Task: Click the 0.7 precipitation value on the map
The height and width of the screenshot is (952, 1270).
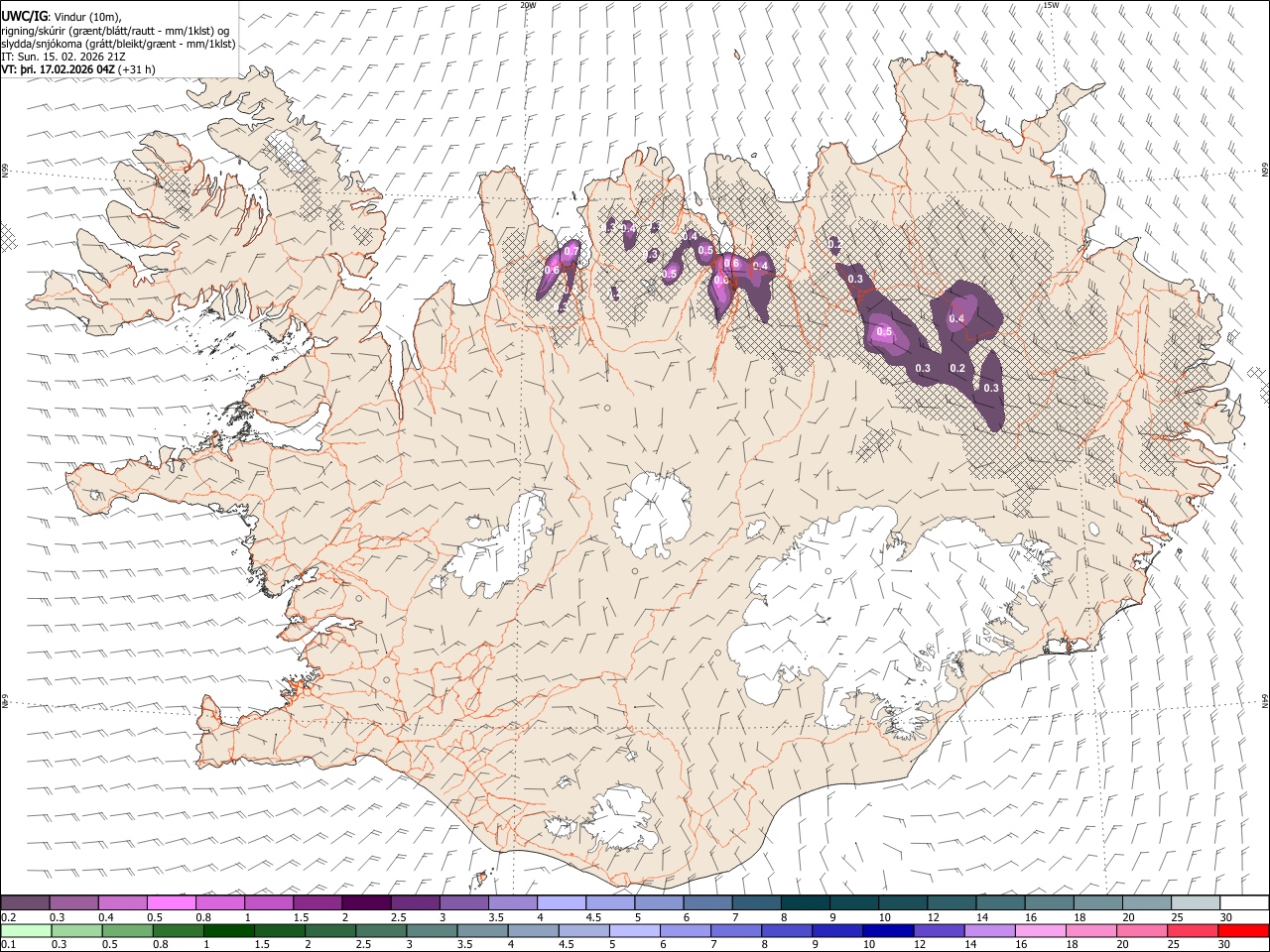Action: (571, 252)
